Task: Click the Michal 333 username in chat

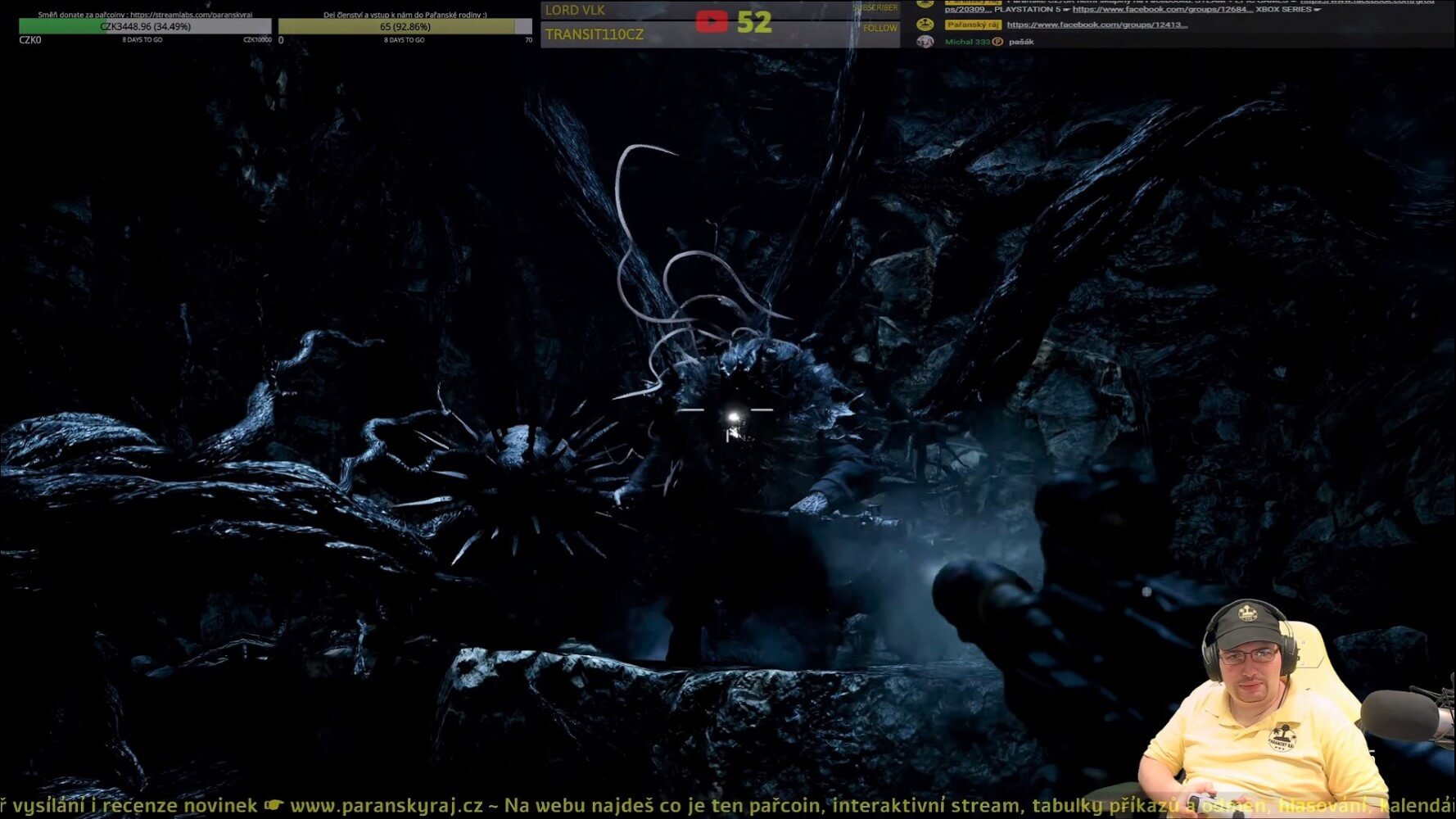Action: [966, 42]
